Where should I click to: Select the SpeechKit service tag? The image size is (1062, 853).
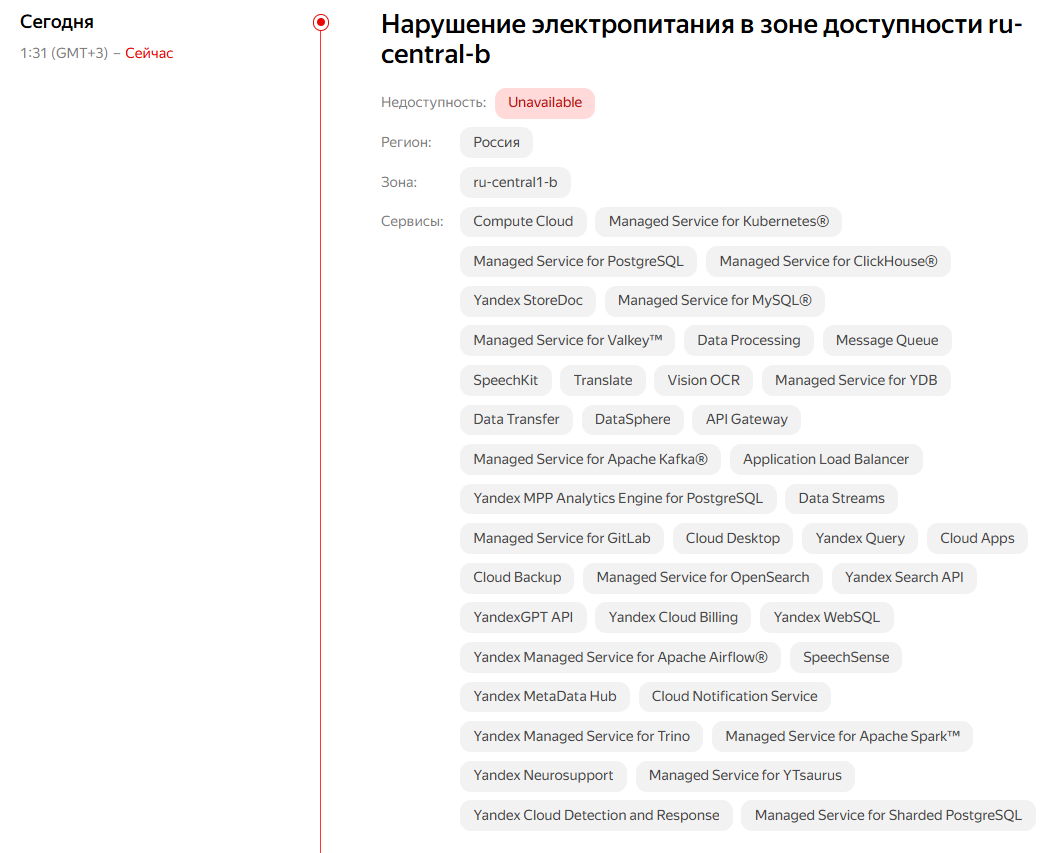pos(506,380)
